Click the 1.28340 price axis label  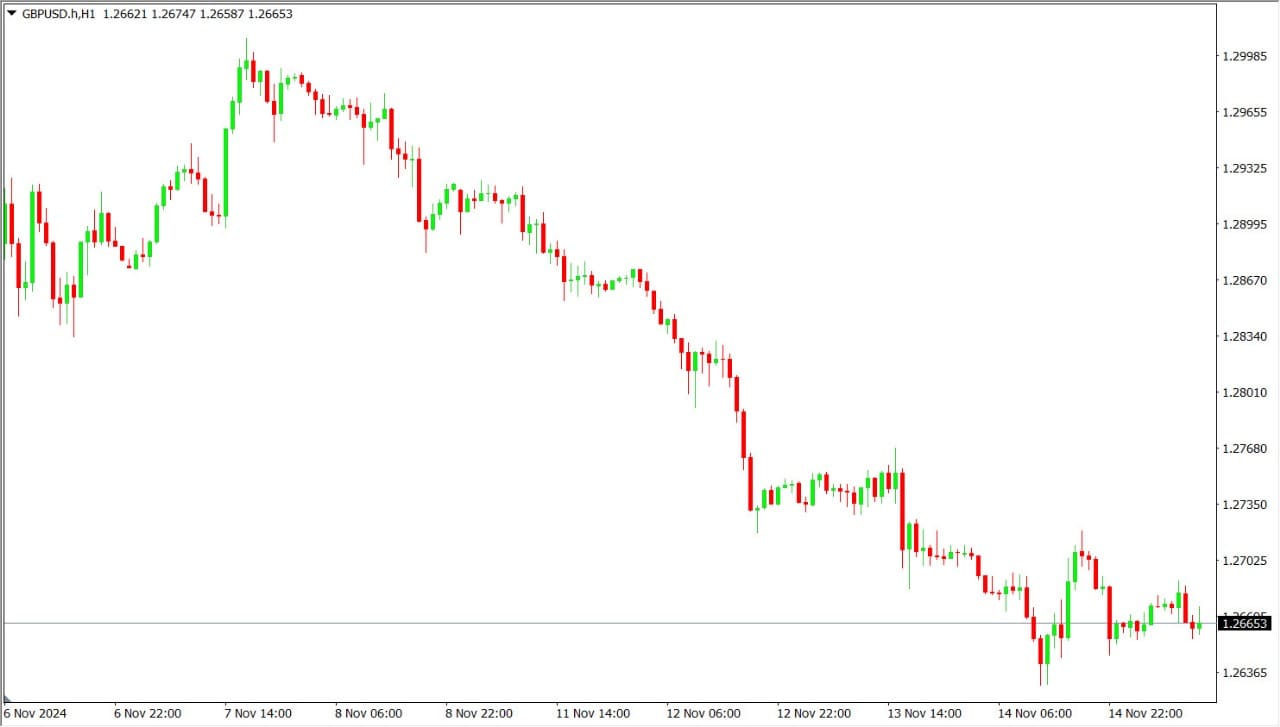(1245, 336)
